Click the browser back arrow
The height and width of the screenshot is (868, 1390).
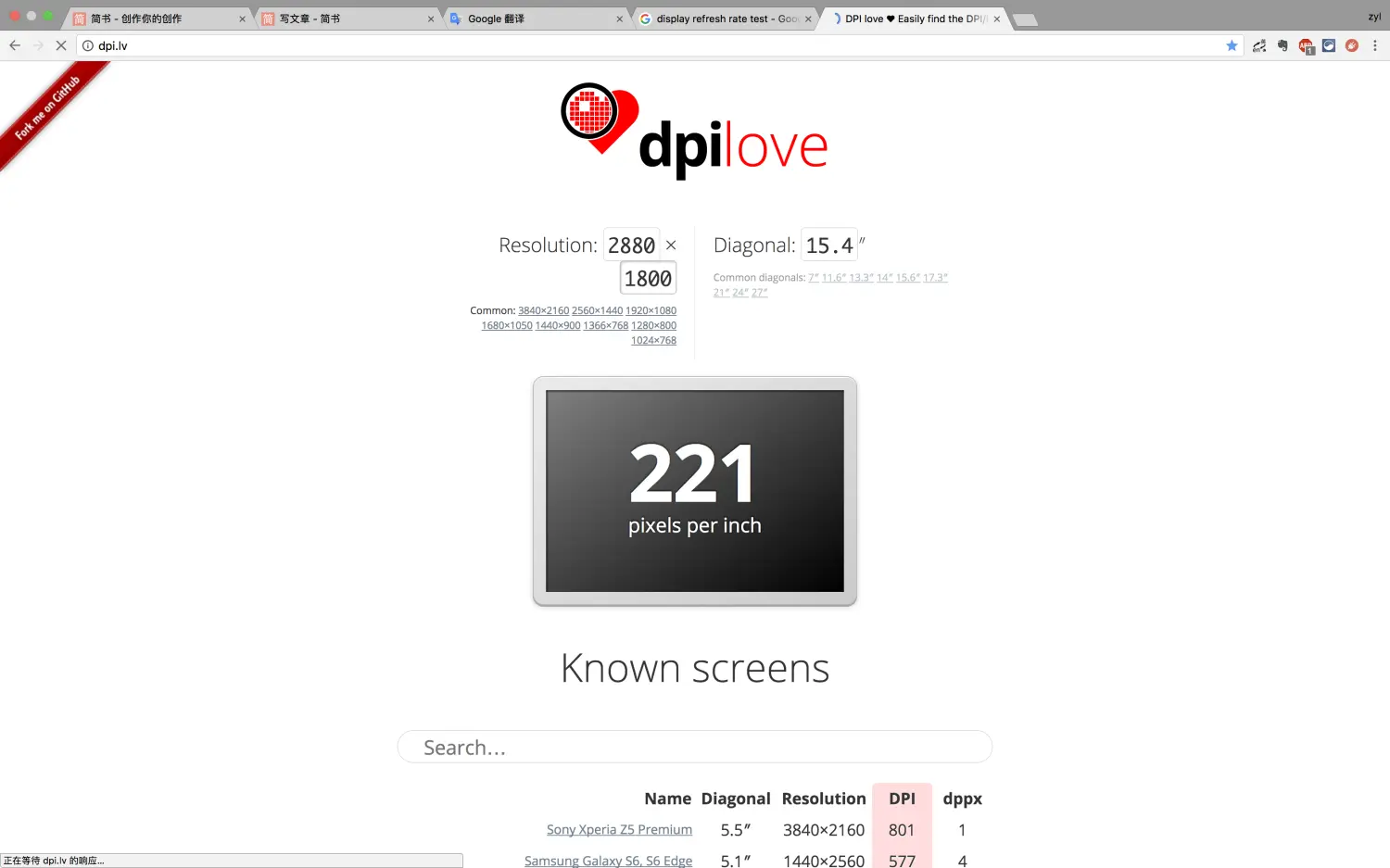pos(15,45)
